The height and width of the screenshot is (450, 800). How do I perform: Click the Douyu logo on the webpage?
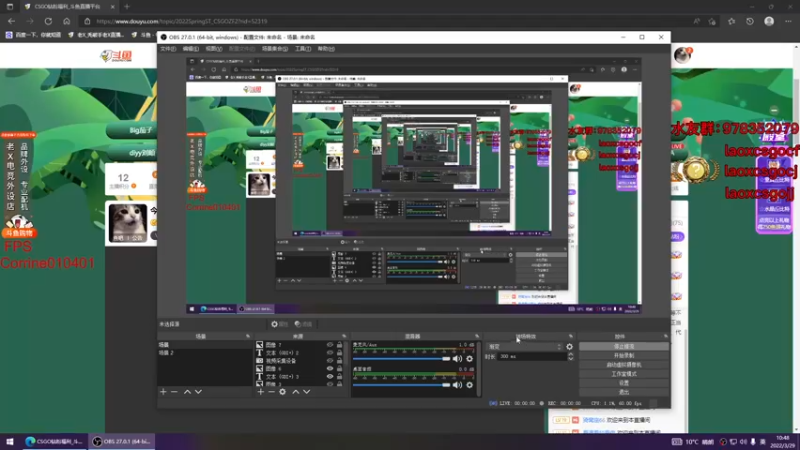(x=116, y=56)
